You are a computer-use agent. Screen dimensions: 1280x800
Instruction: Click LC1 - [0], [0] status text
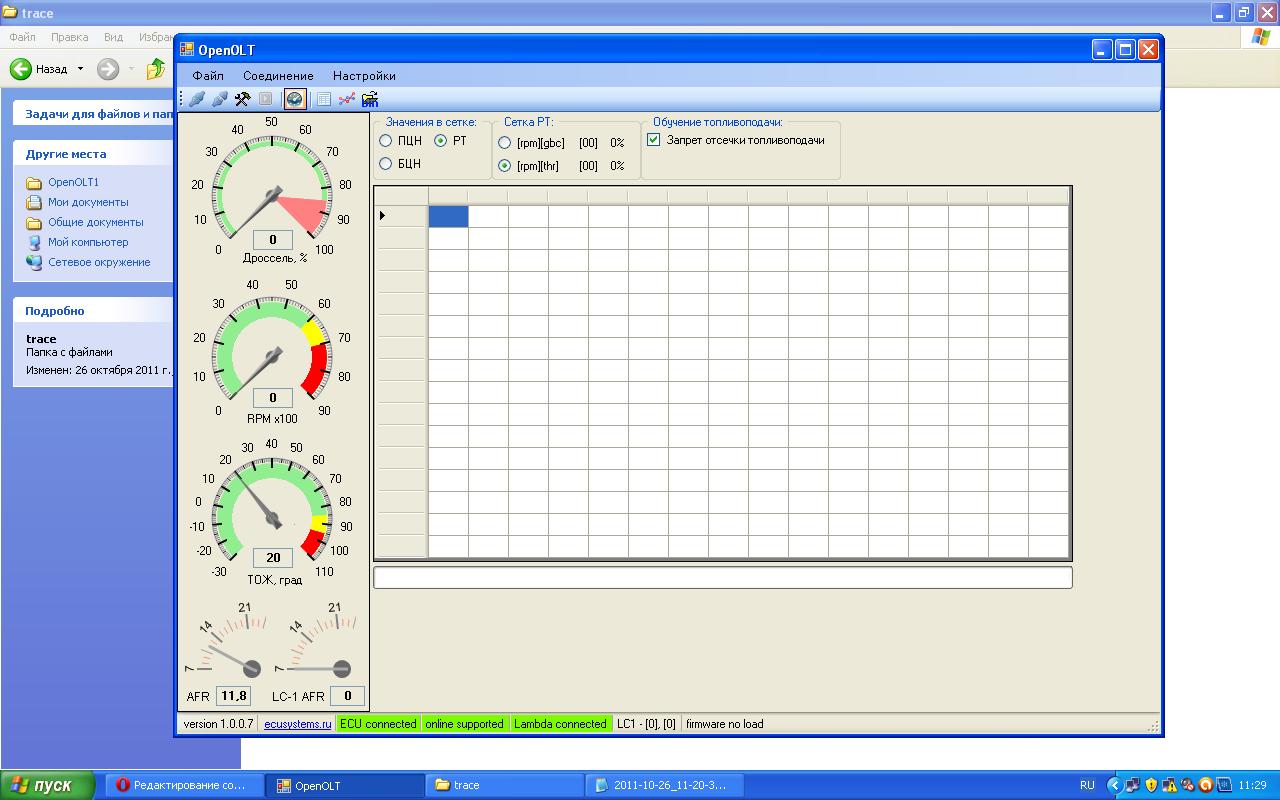pyautogui.click(x=646, y=724)
